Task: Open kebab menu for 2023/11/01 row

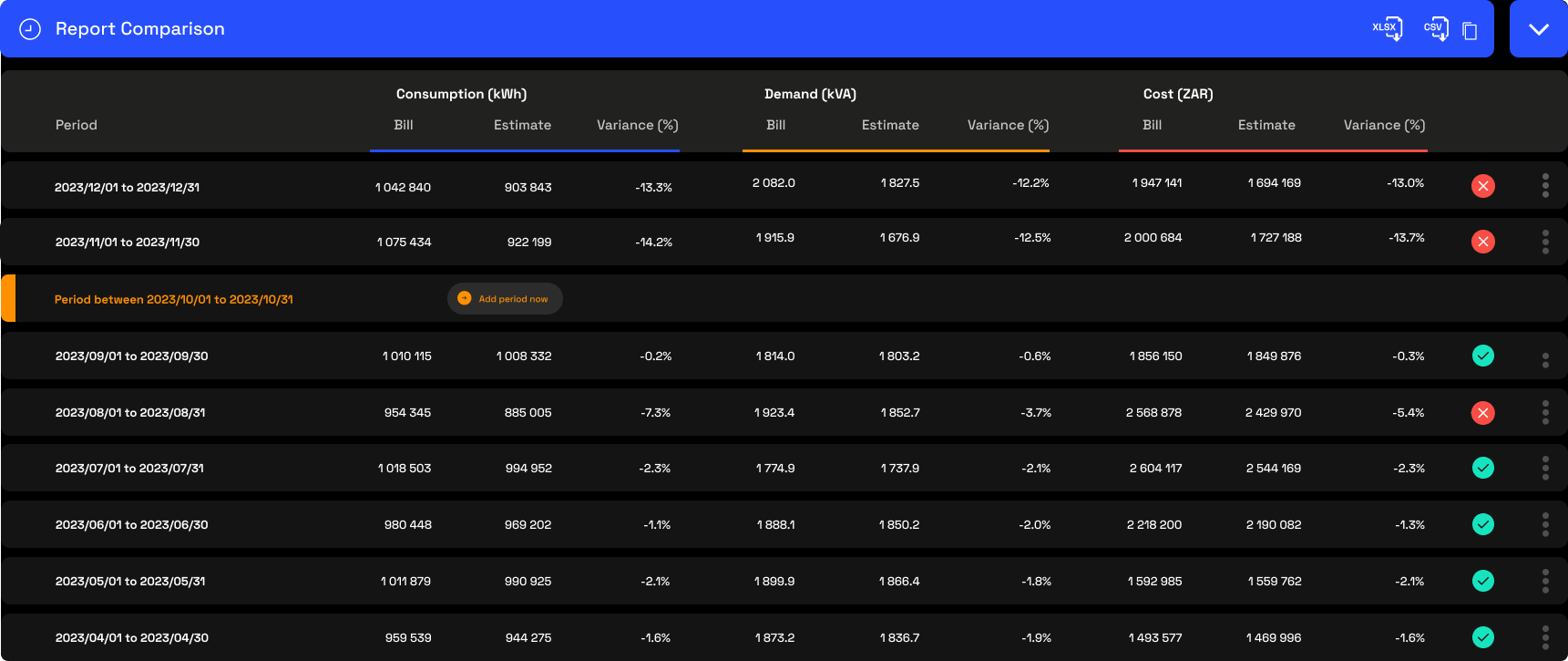Action: [x=1545, y=242]
